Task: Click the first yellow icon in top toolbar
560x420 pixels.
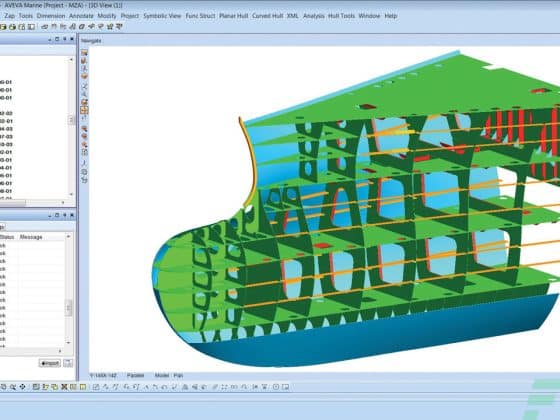Action: (x=3, y=27)
